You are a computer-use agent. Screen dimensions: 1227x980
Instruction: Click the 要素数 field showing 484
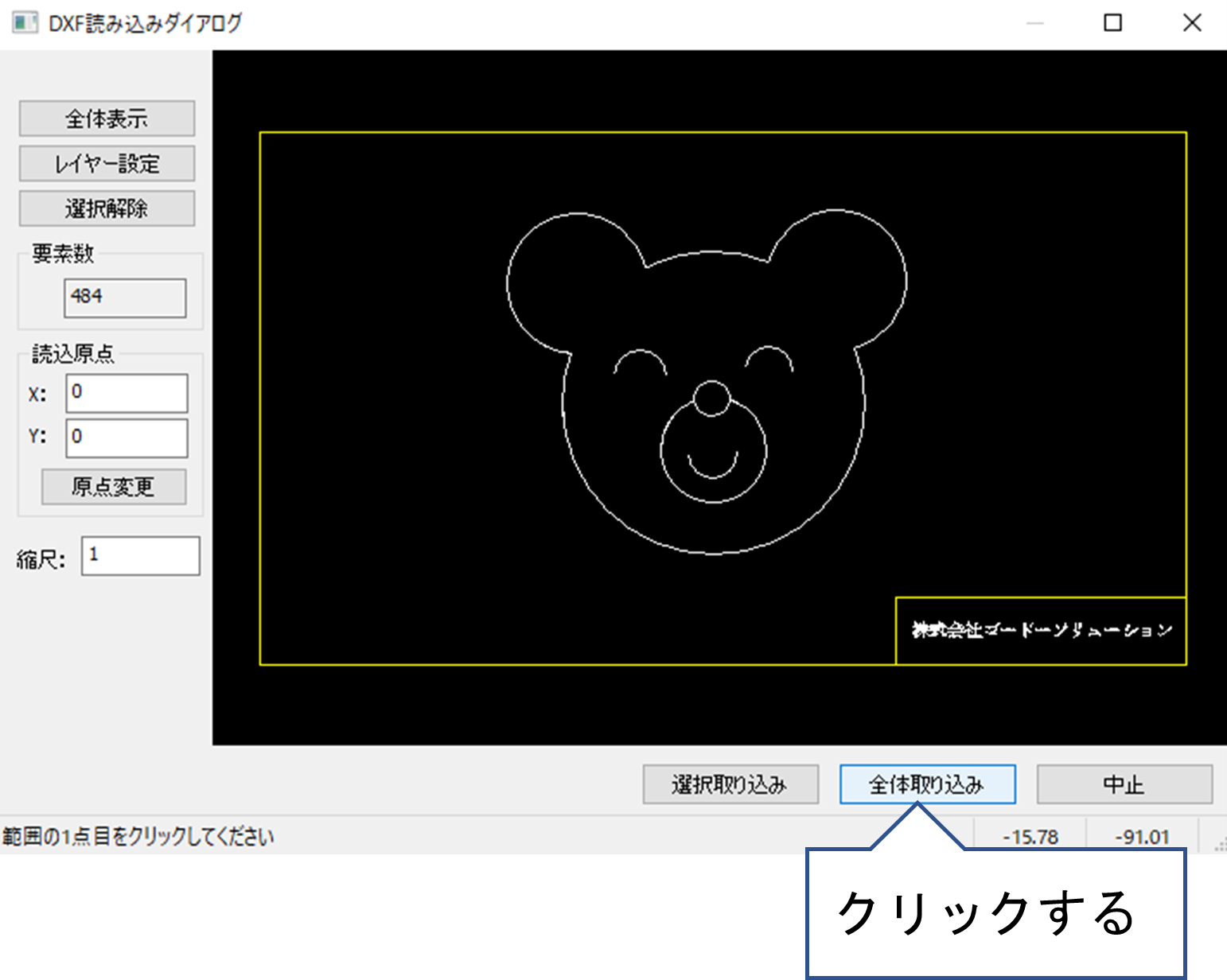click(x=125, y=297)
